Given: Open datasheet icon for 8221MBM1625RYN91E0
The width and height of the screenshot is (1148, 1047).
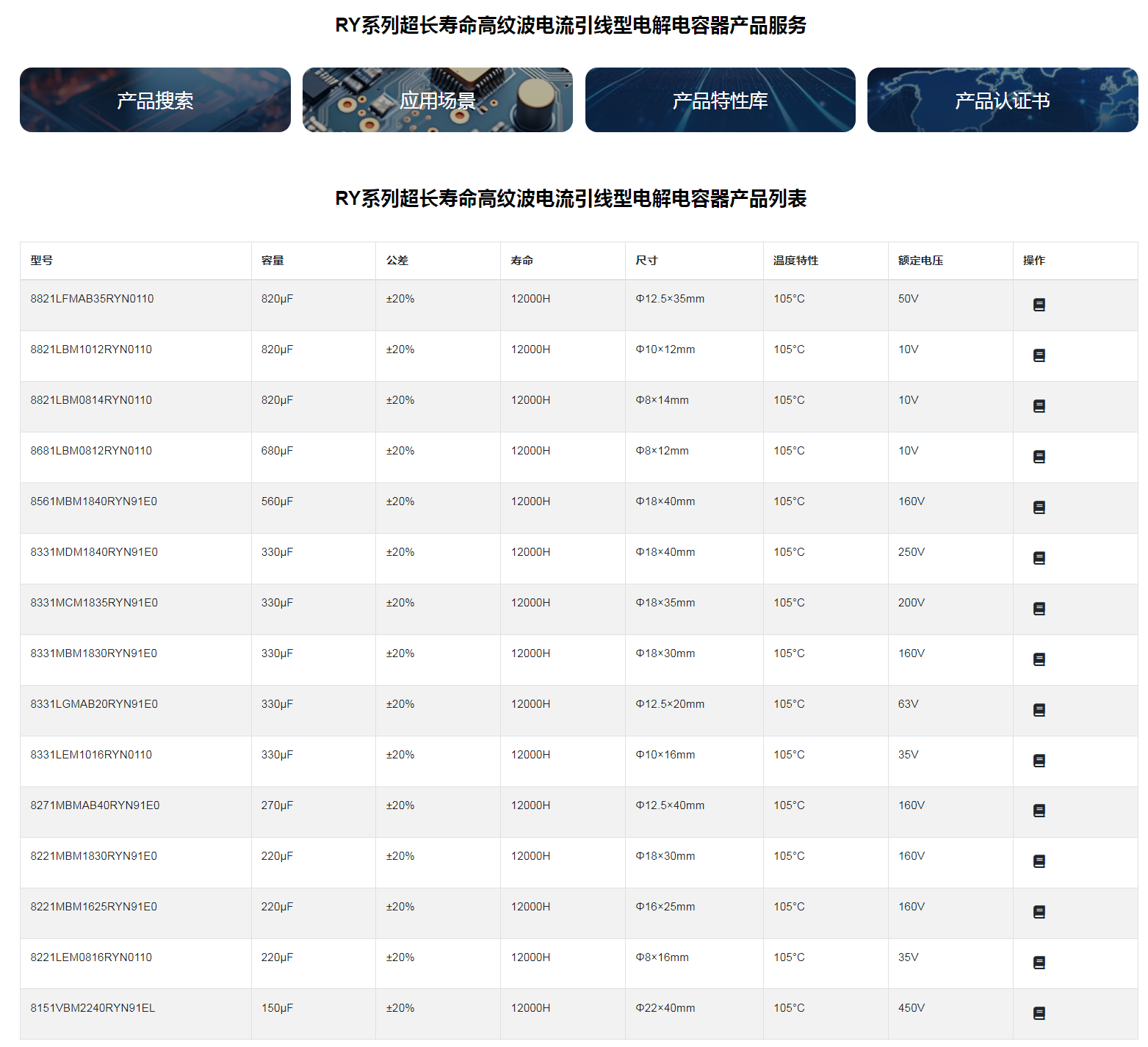Looking at the screenshot, I should point(1039,912).
